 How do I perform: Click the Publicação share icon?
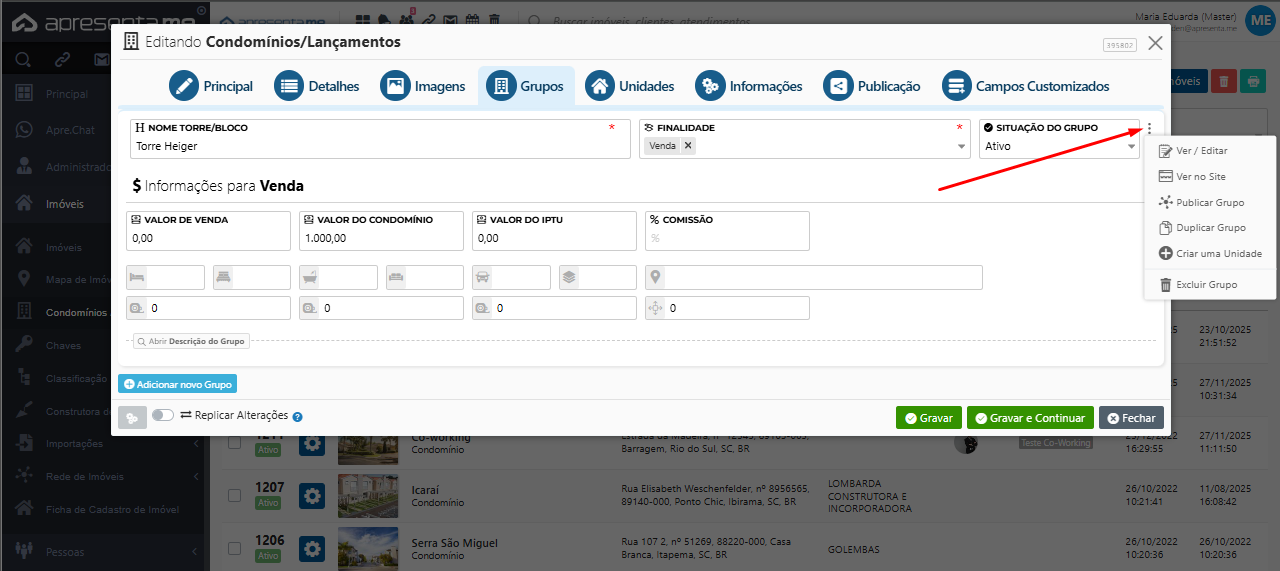point(838,86)
